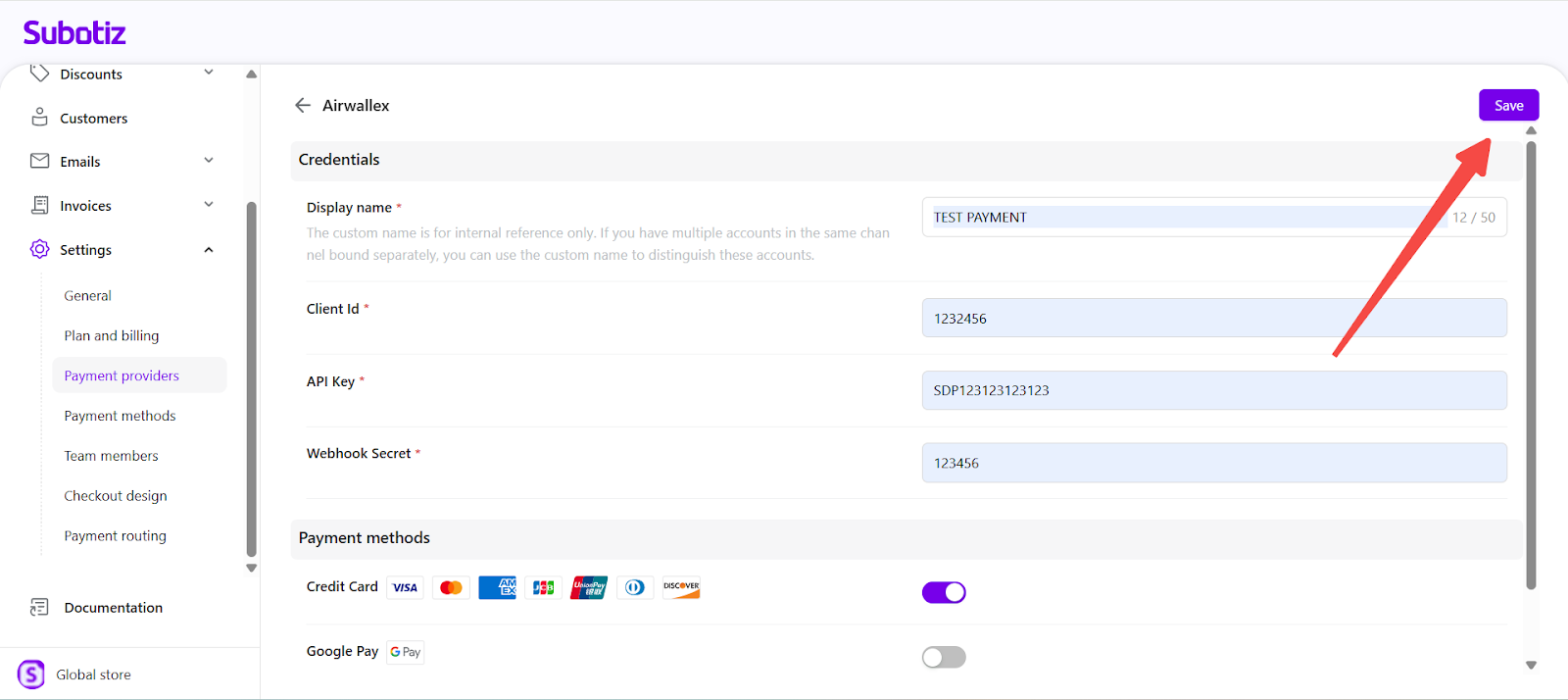1568x700 pixels.
Task: Click the Invoices document icon
Action: 39,205
